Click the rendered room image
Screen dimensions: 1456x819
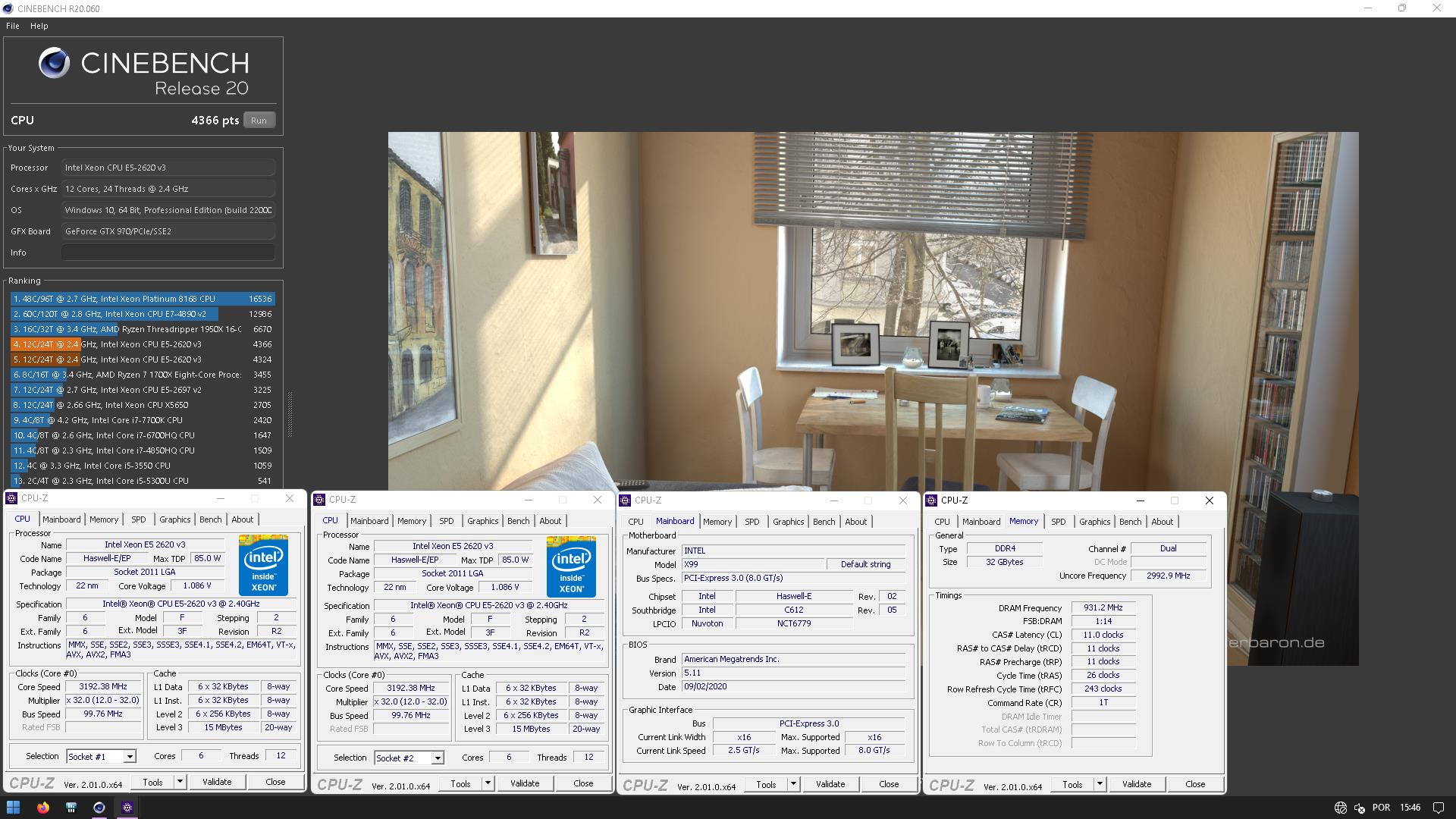tap(873, 311)
